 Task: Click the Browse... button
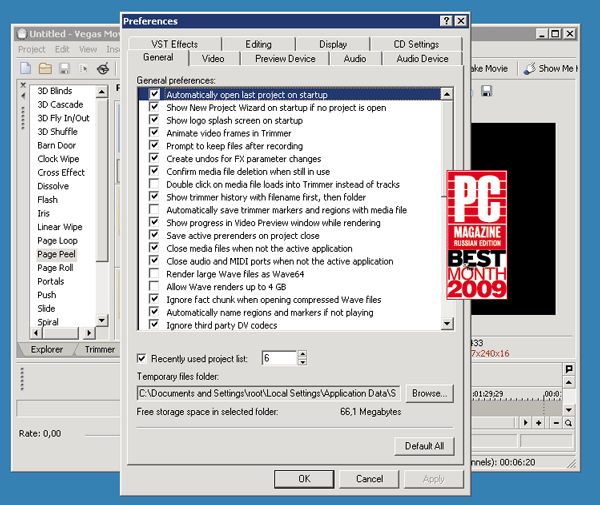point(428,393)
